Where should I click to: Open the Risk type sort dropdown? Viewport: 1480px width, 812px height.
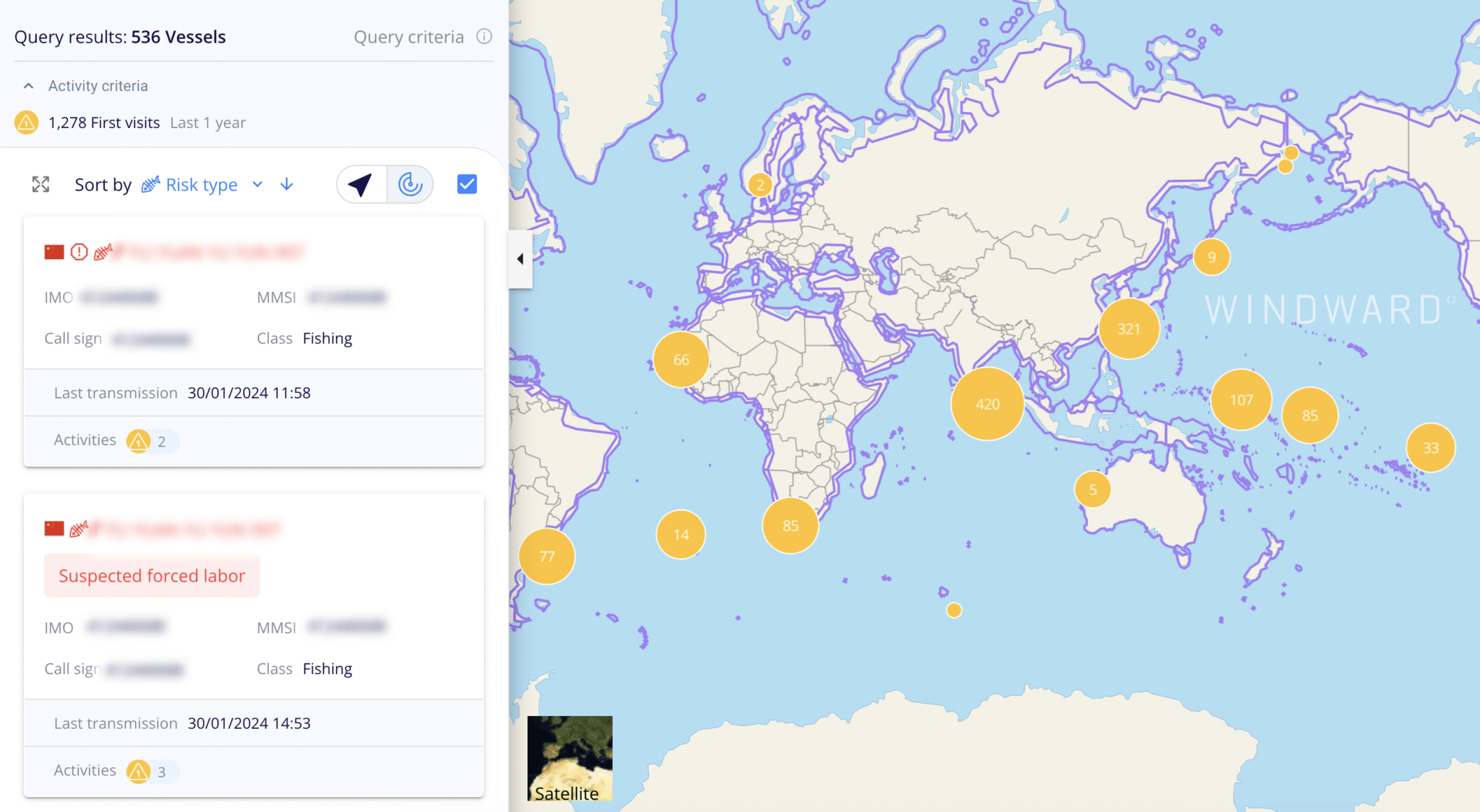[x=202, y=185]
